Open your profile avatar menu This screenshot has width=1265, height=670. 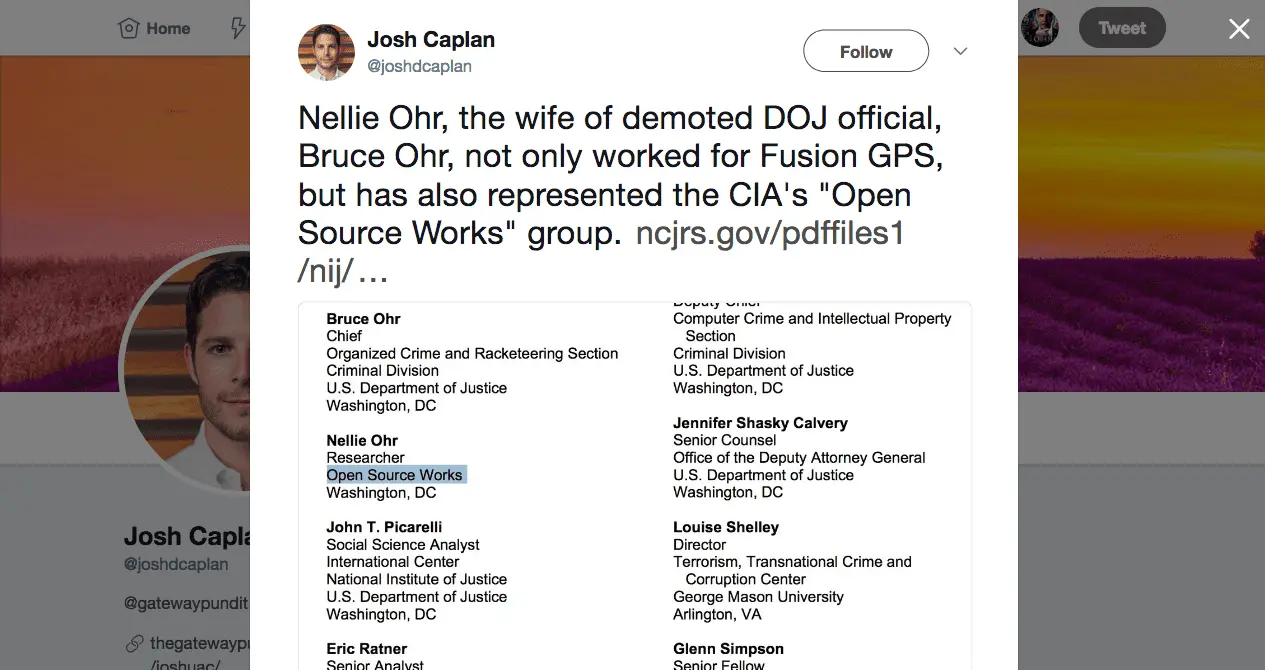pos(1040,28)
